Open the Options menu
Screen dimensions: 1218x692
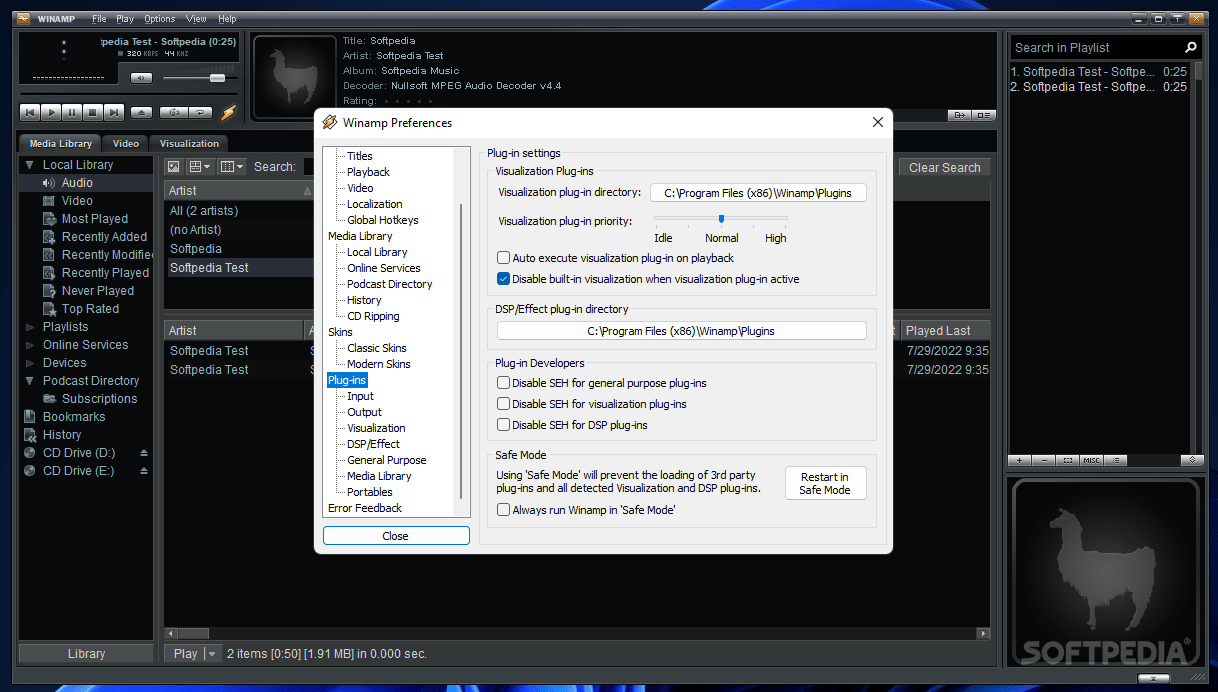coord(160,19)
